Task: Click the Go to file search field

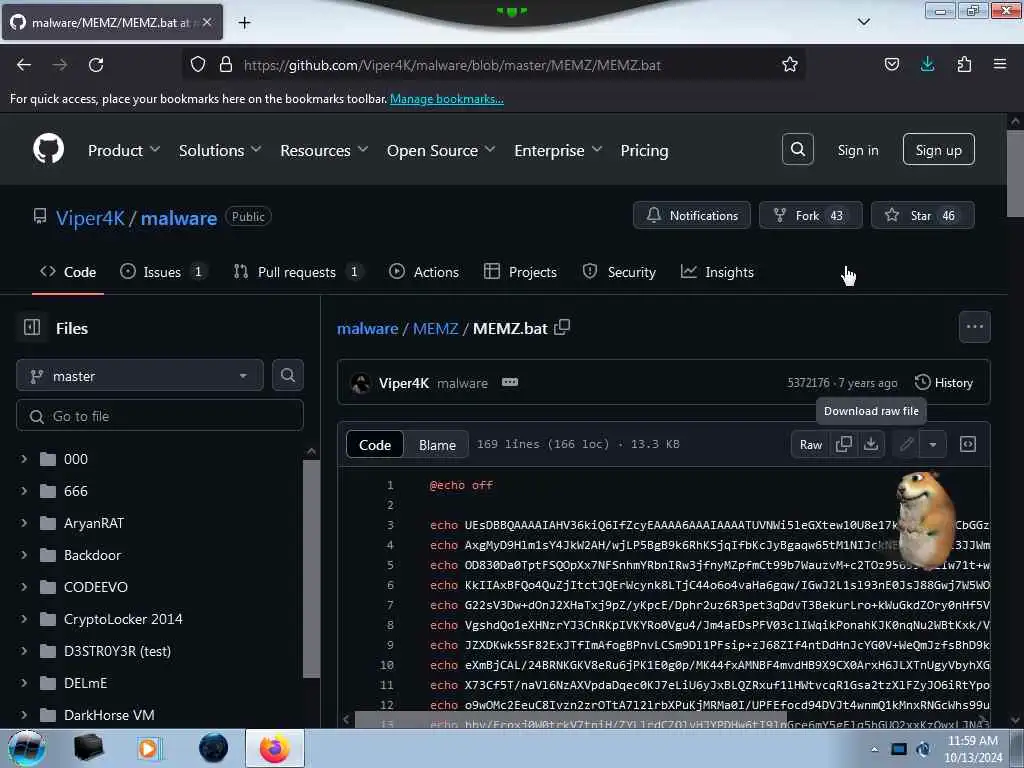Action: 160,415
